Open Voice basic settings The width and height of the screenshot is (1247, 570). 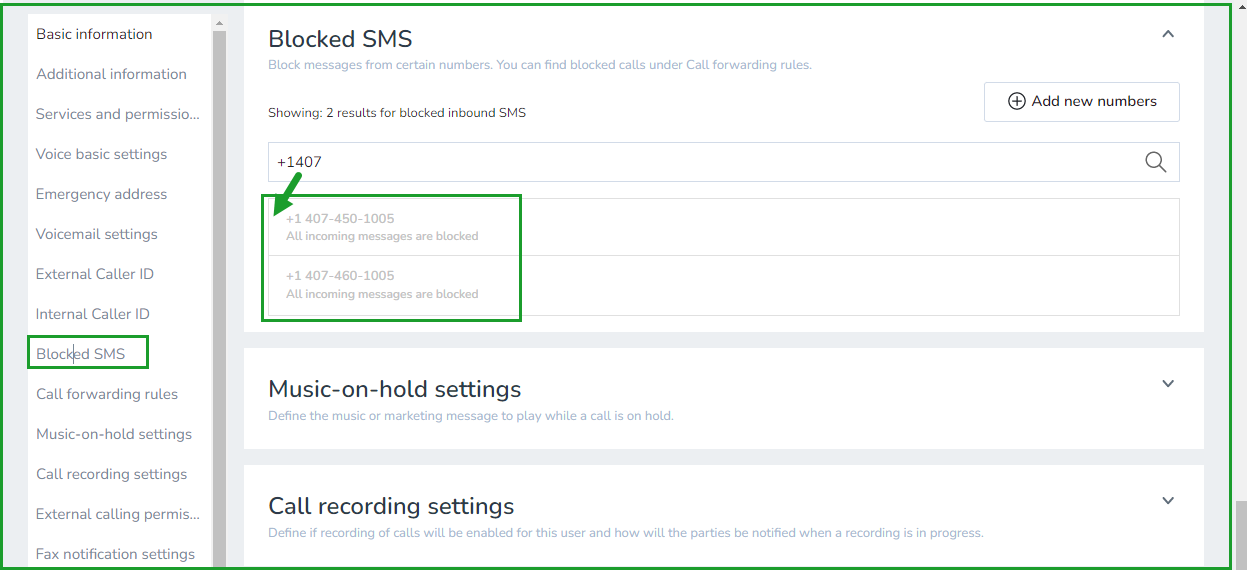[101, 154]
